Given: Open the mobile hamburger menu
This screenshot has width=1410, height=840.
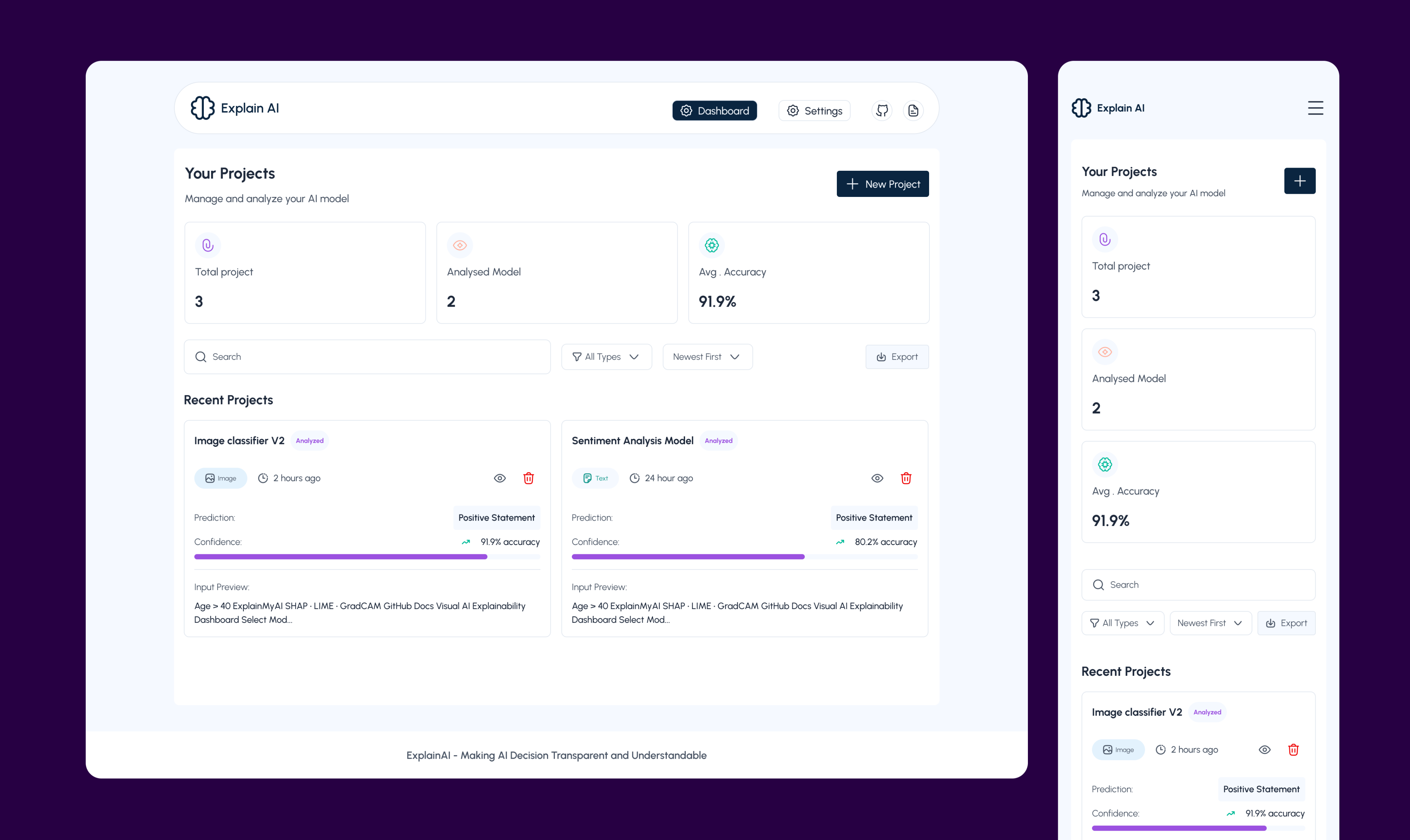Looking at the screenshot, I should (x=1315, y=108).
